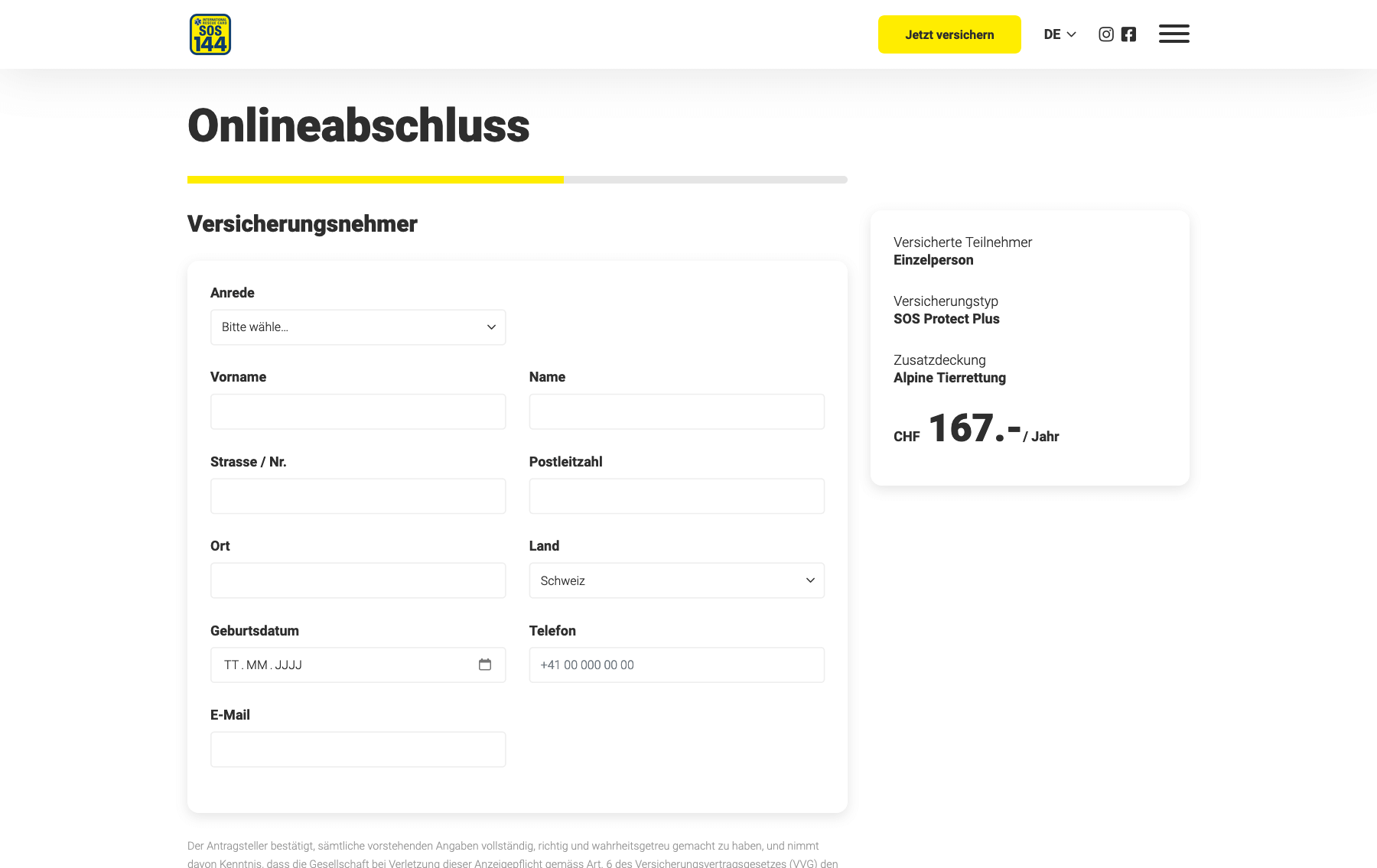Image resolution: width=1377 pixels, height=868 pixels.
Task: Click the Ort text field
Action: [x=358, y=580]
